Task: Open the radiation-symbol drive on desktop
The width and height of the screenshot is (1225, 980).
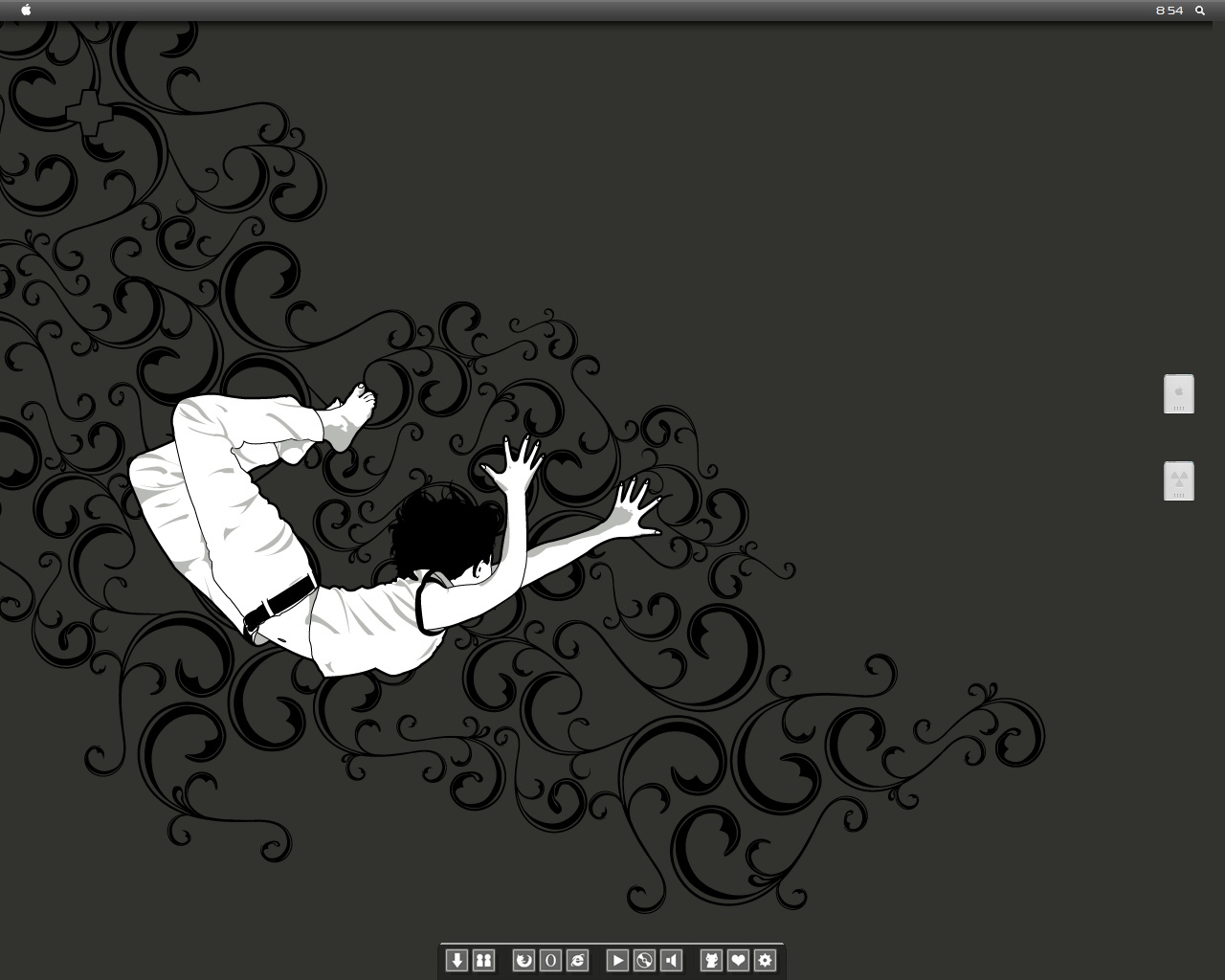Action: point(1179,481)
